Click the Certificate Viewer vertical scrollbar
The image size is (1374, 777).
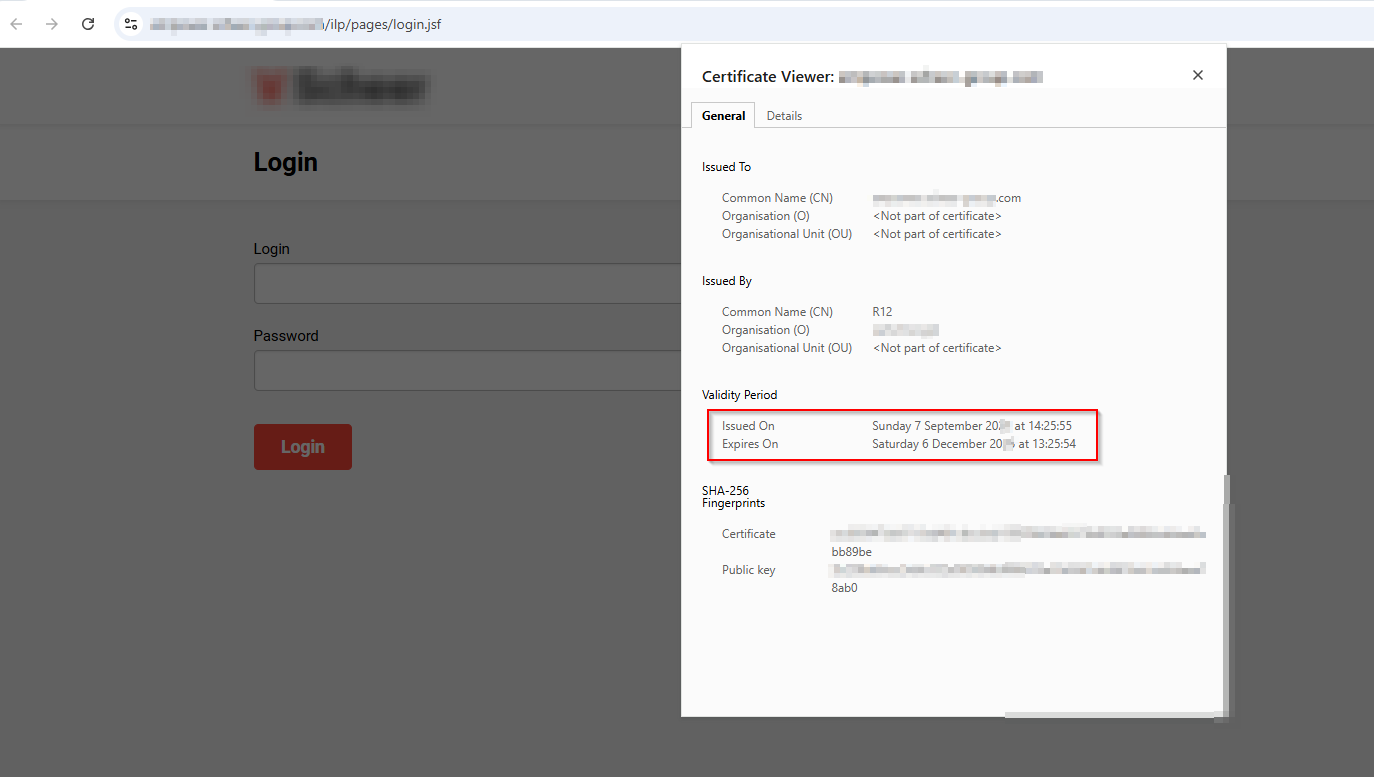[1227, 590]
